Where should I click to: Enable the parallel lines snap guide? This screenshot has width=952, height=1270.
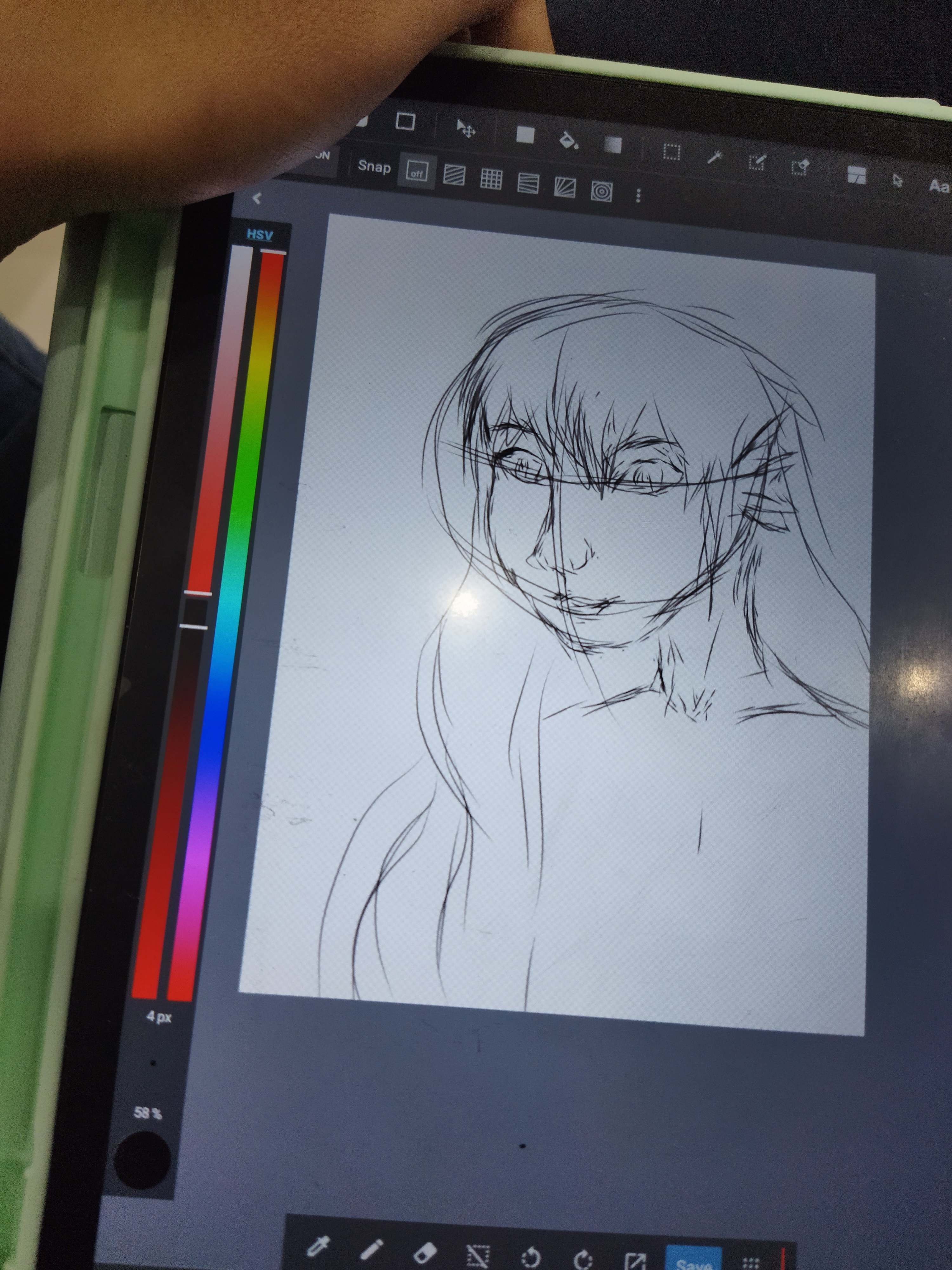(x=454, y=175)
